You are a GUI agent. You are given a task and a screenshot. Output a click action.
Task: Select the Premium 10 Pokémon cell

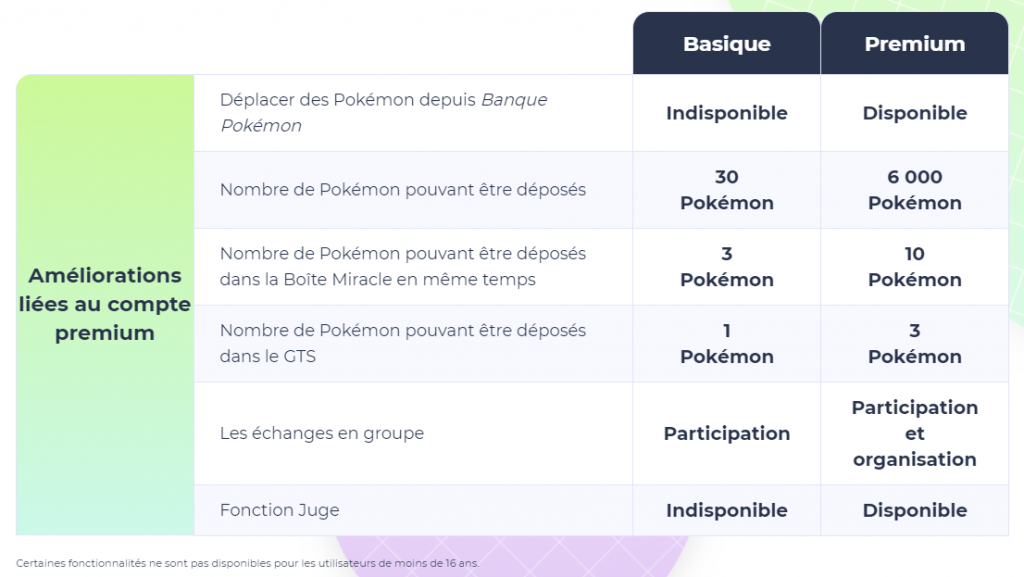(914, 266)
